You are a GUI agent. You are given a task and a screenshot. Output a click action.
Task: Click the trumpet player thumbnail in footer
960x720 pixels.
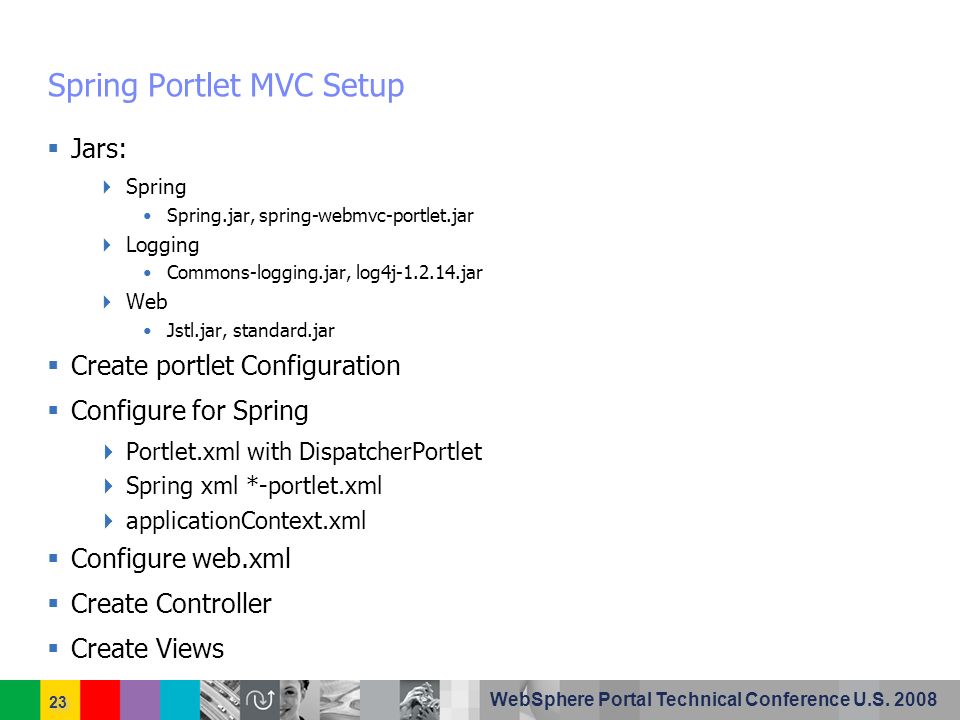(419, 700)
